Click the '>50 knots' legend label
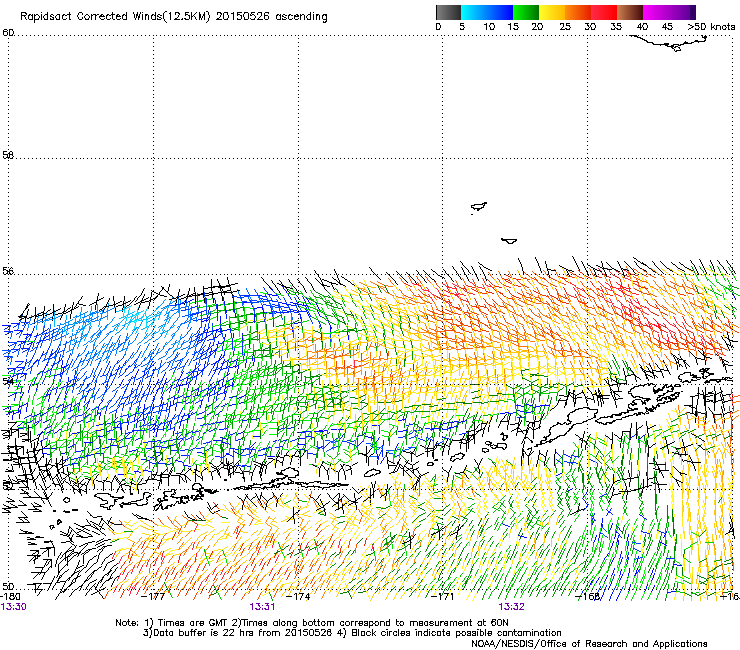 [711, 27]
